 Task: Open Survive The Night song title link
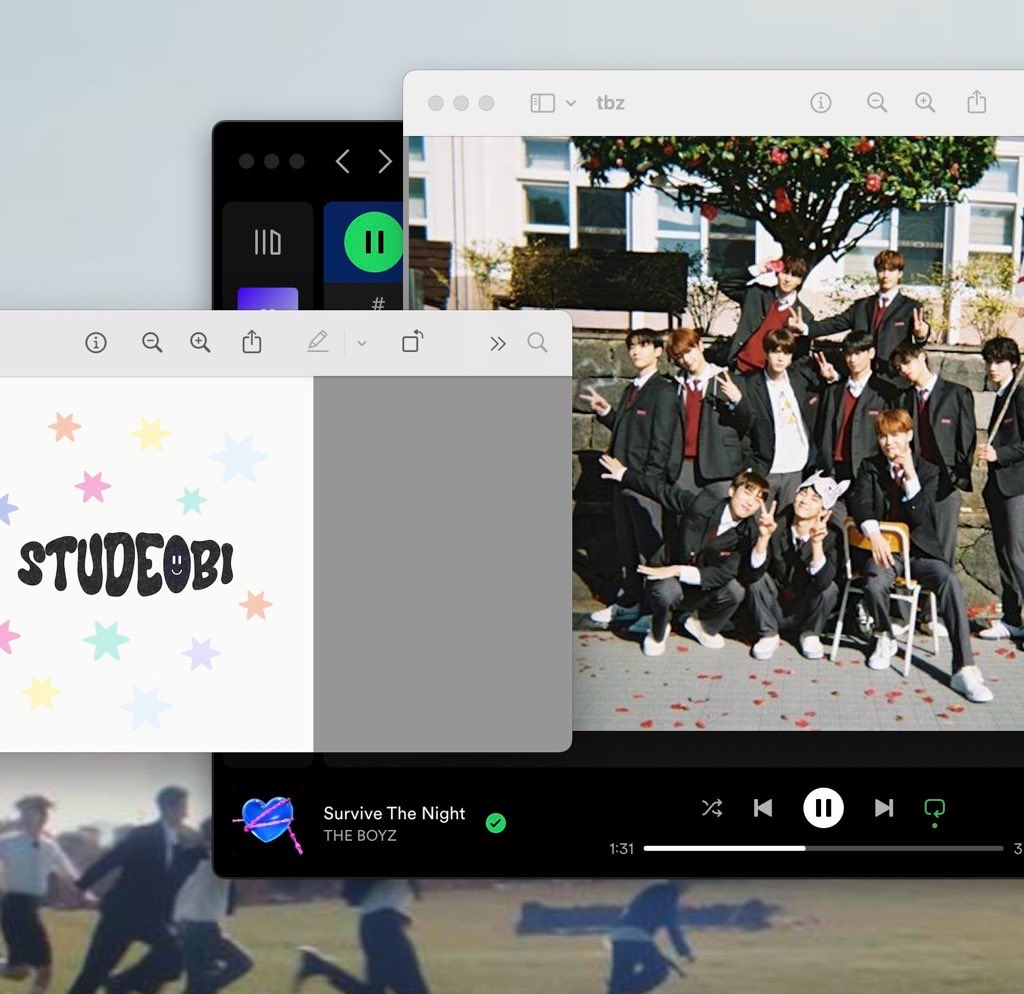394,813
